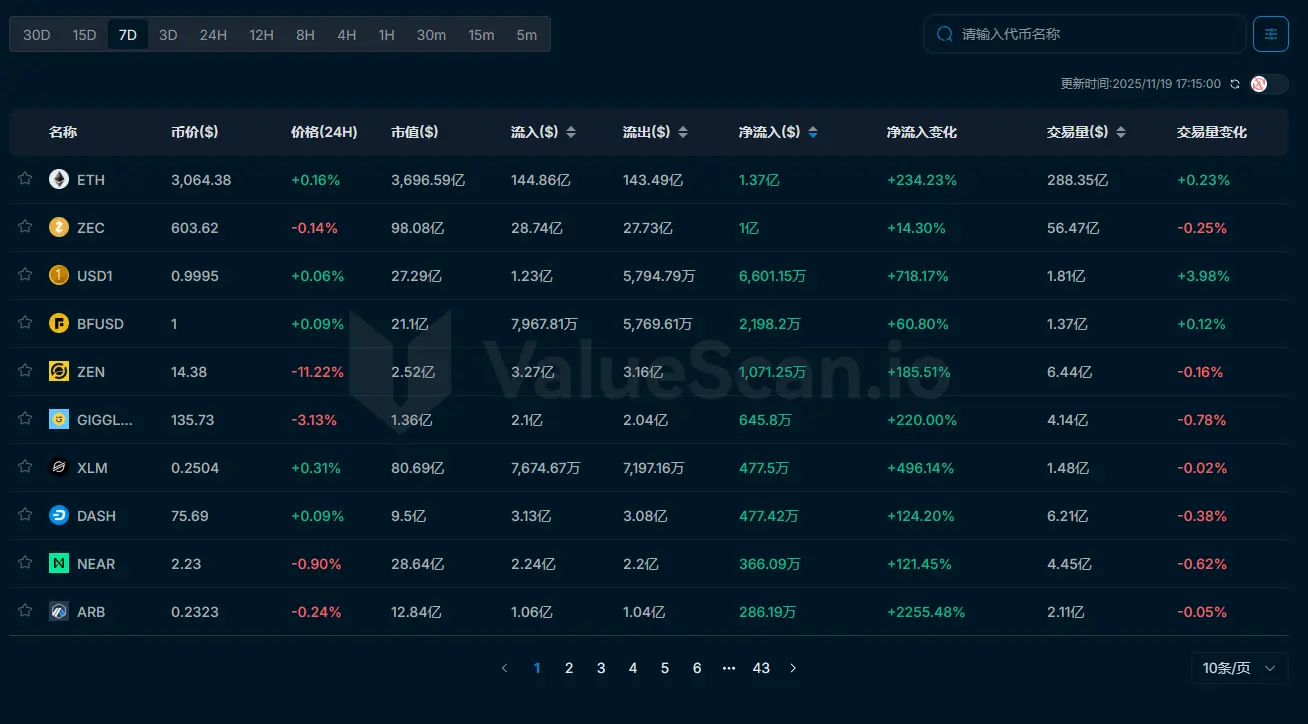
Task: Click ETH price 3,064.38
Action: (x=201, y=180)
